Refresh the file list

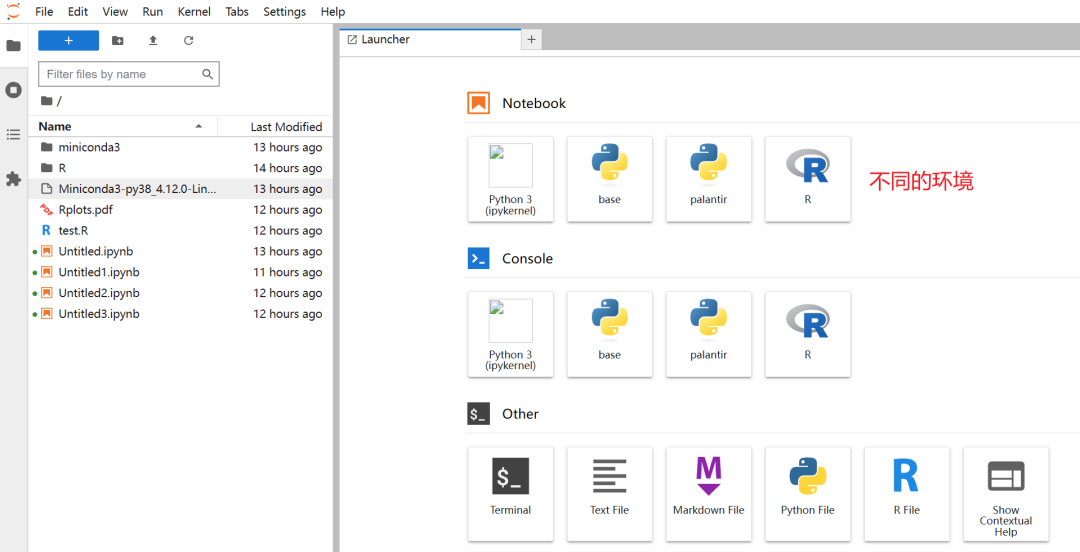pos(189,41)
